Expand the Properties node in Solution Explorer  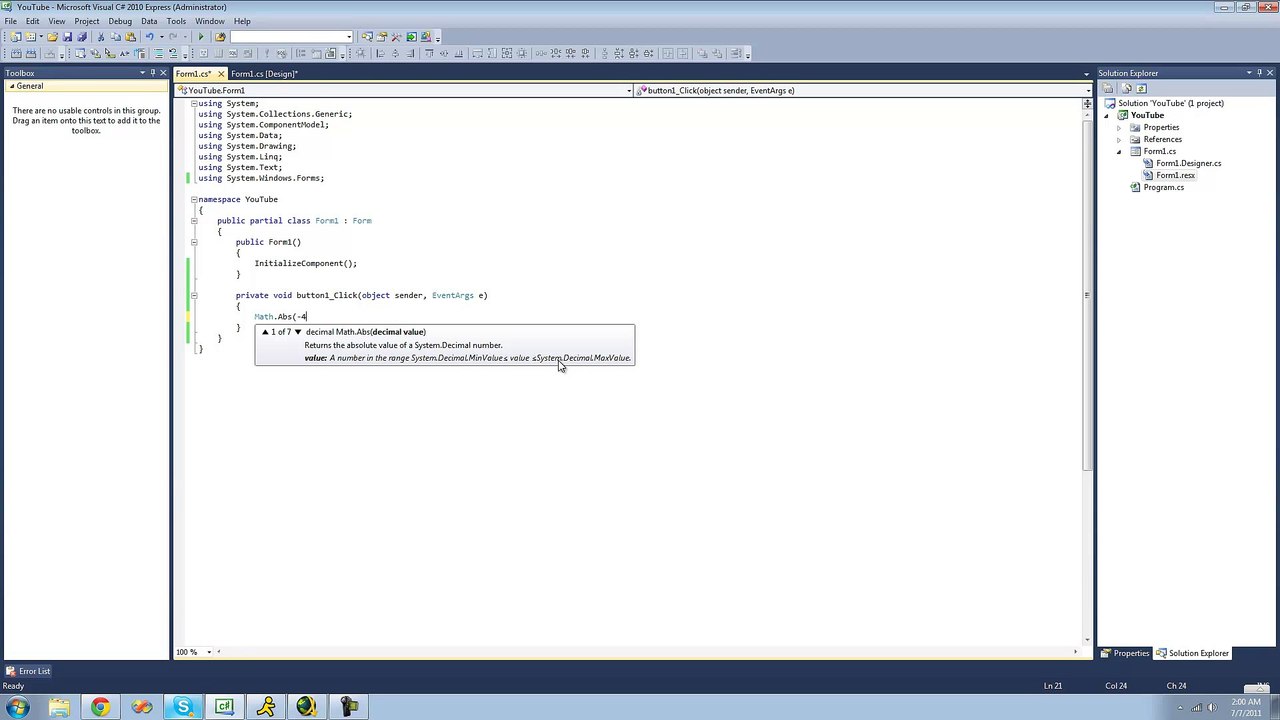[x=1119, y=127]
